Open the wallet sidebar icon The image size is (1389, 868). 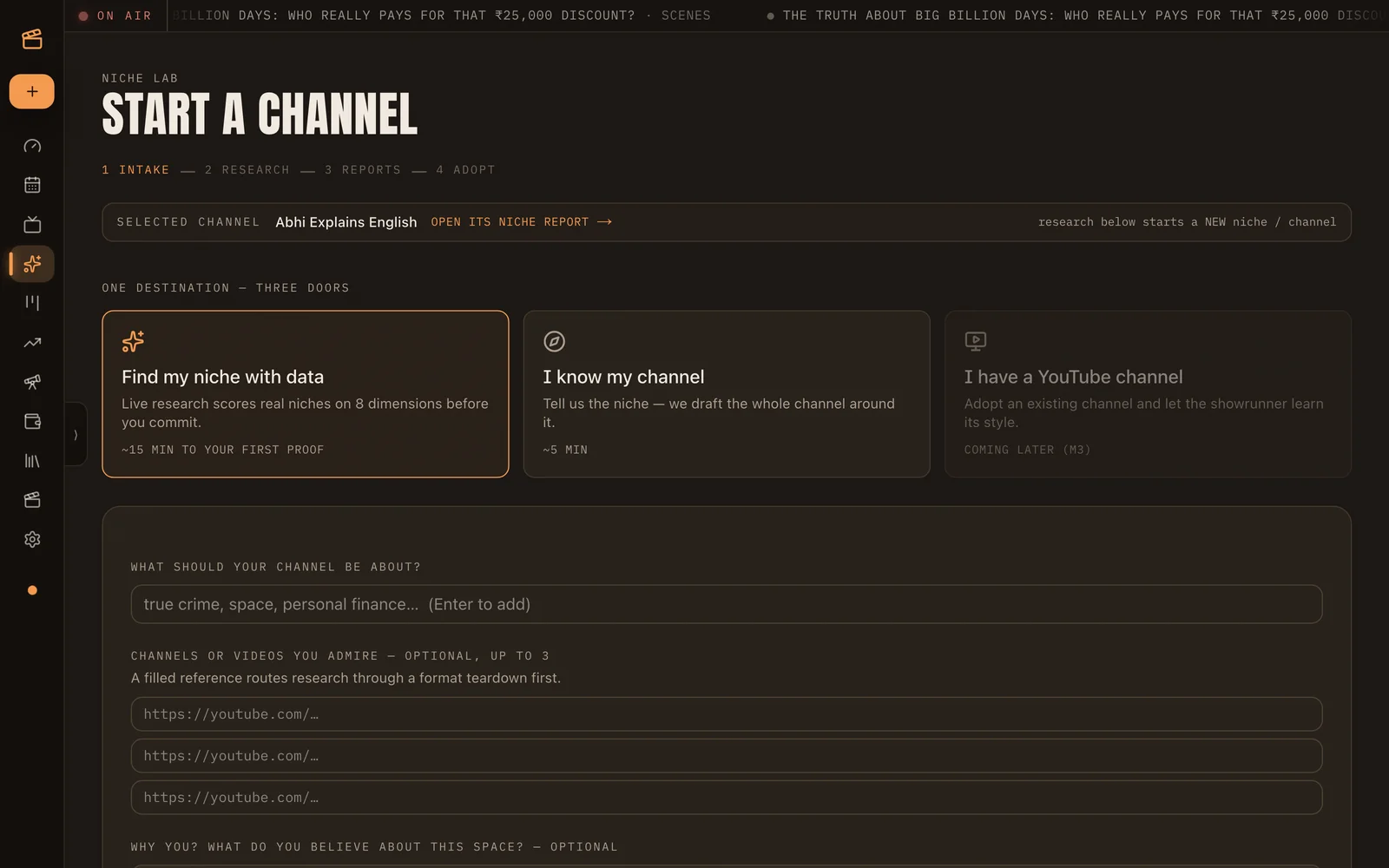click(x=32, y=421)
